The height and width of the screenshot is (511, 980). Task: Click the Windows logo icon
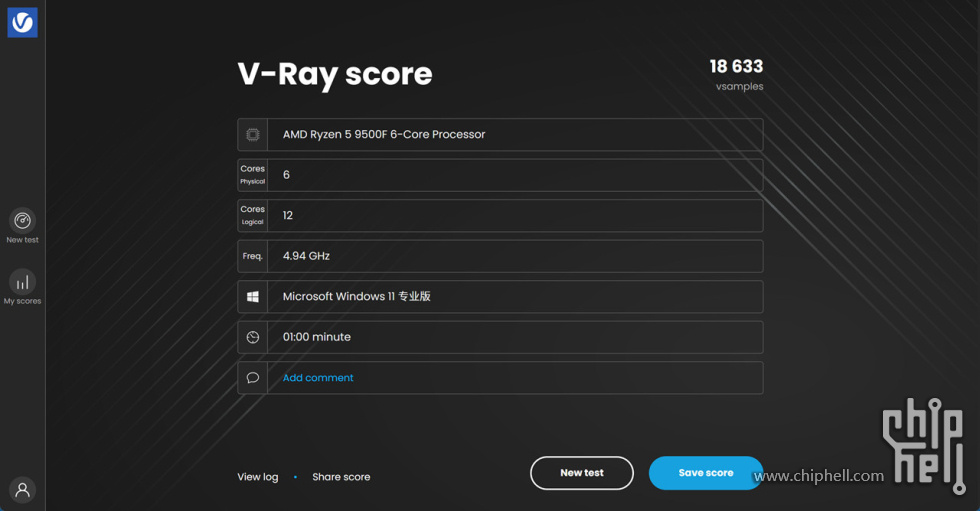tap(252, 297)
